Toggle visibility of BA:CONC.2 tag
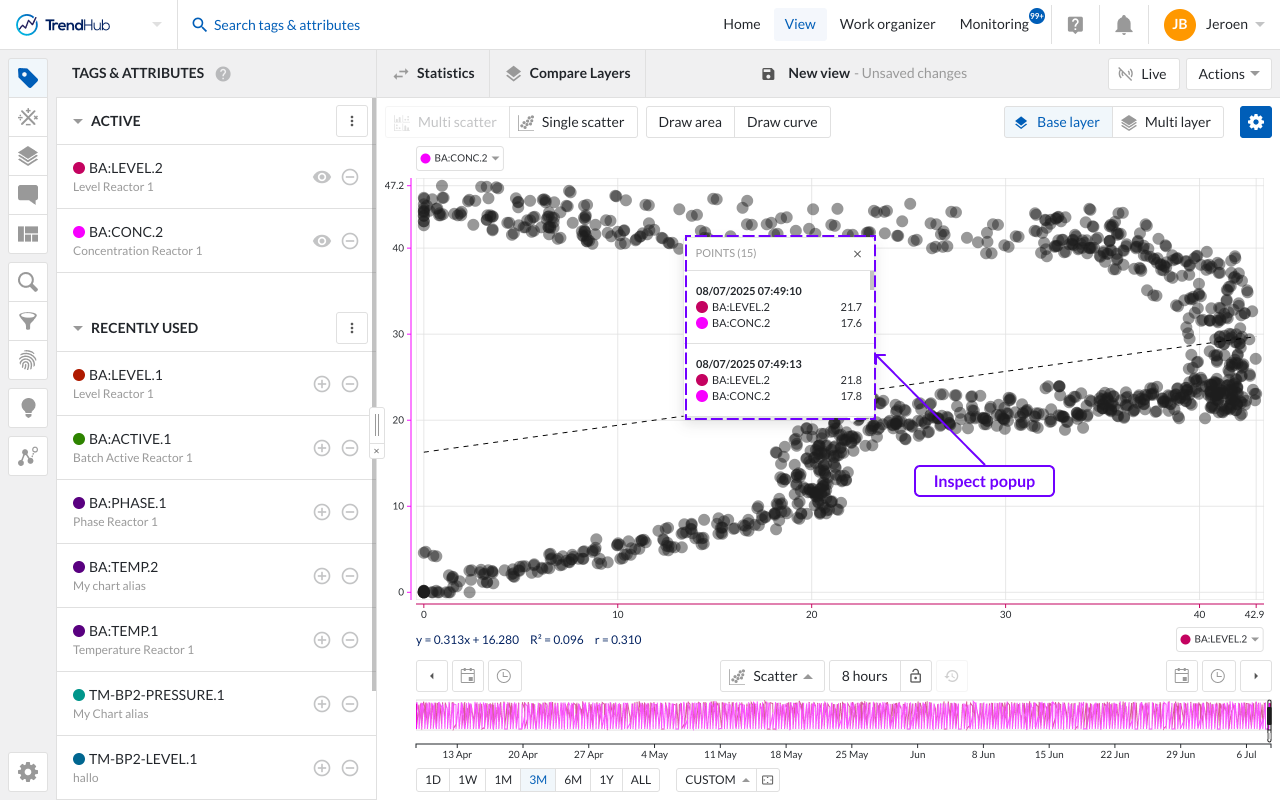 click(x=321, y=241)
